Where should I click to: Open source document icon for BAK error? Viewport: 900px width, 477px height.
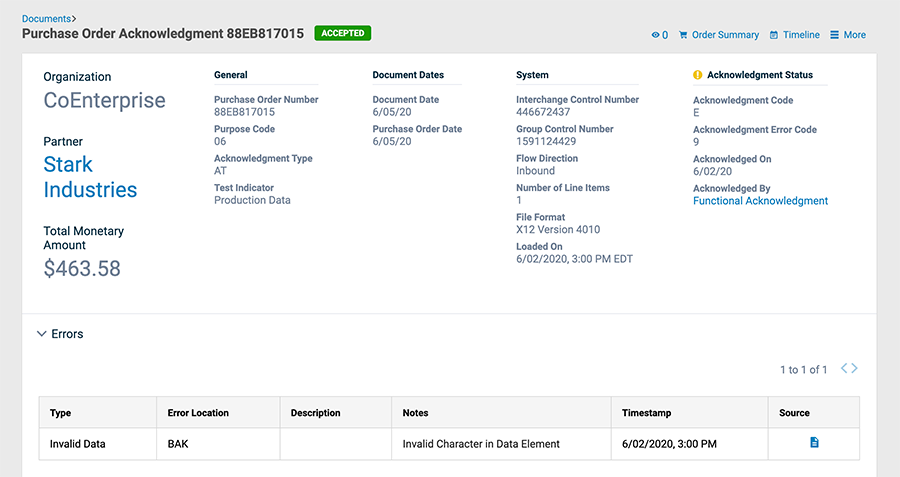click(814, 443)
